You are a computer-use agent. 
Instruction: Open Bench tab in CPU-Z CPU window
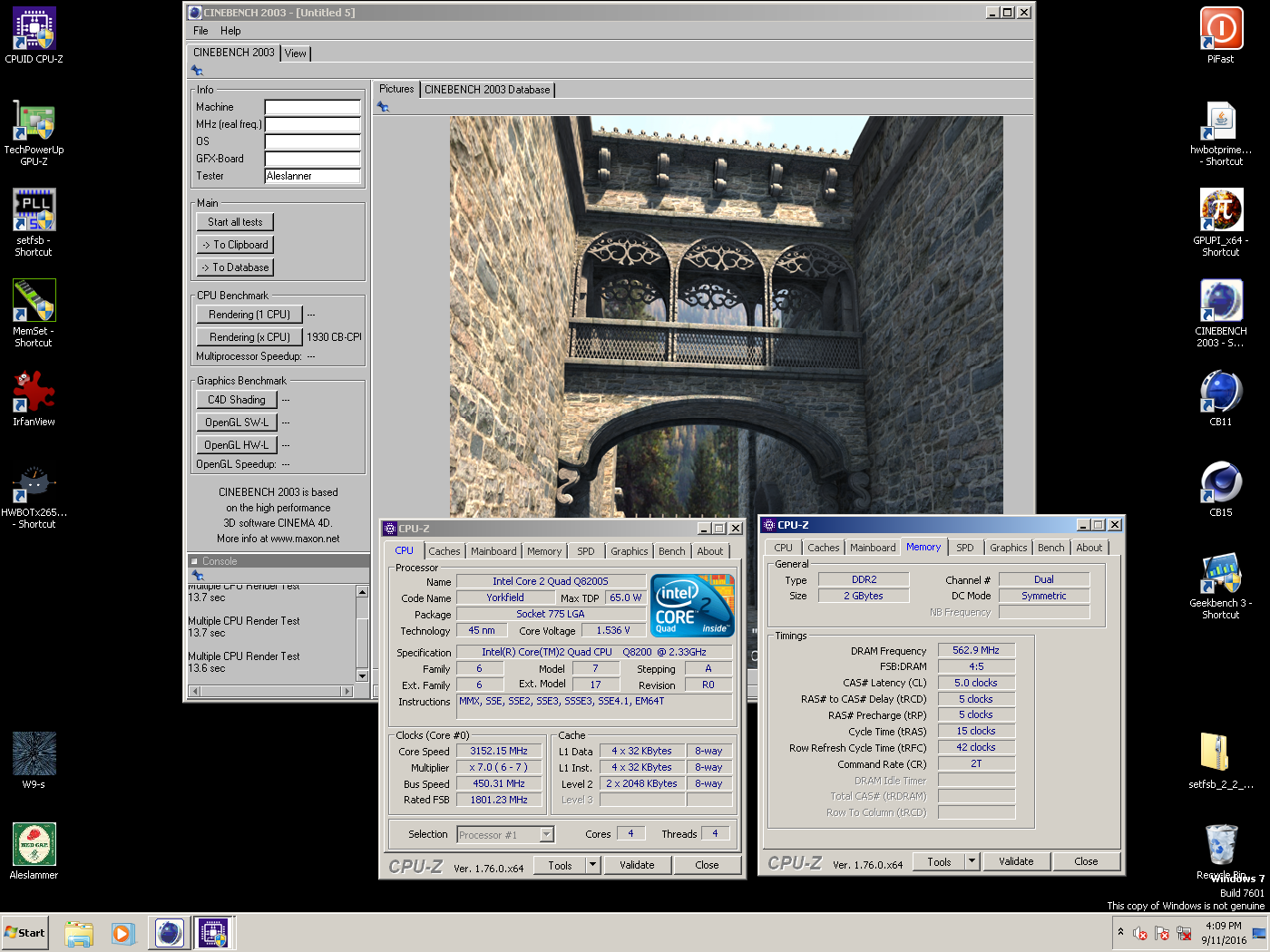672,551
